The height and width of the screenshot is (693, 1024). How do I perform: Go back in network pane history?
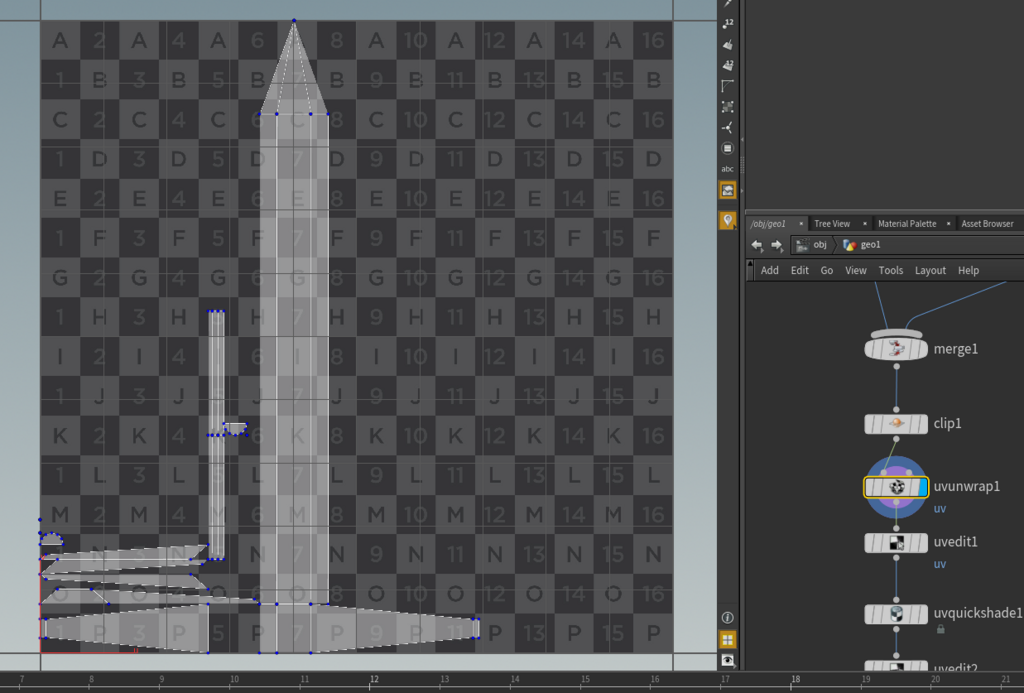[x=756, y=245]
